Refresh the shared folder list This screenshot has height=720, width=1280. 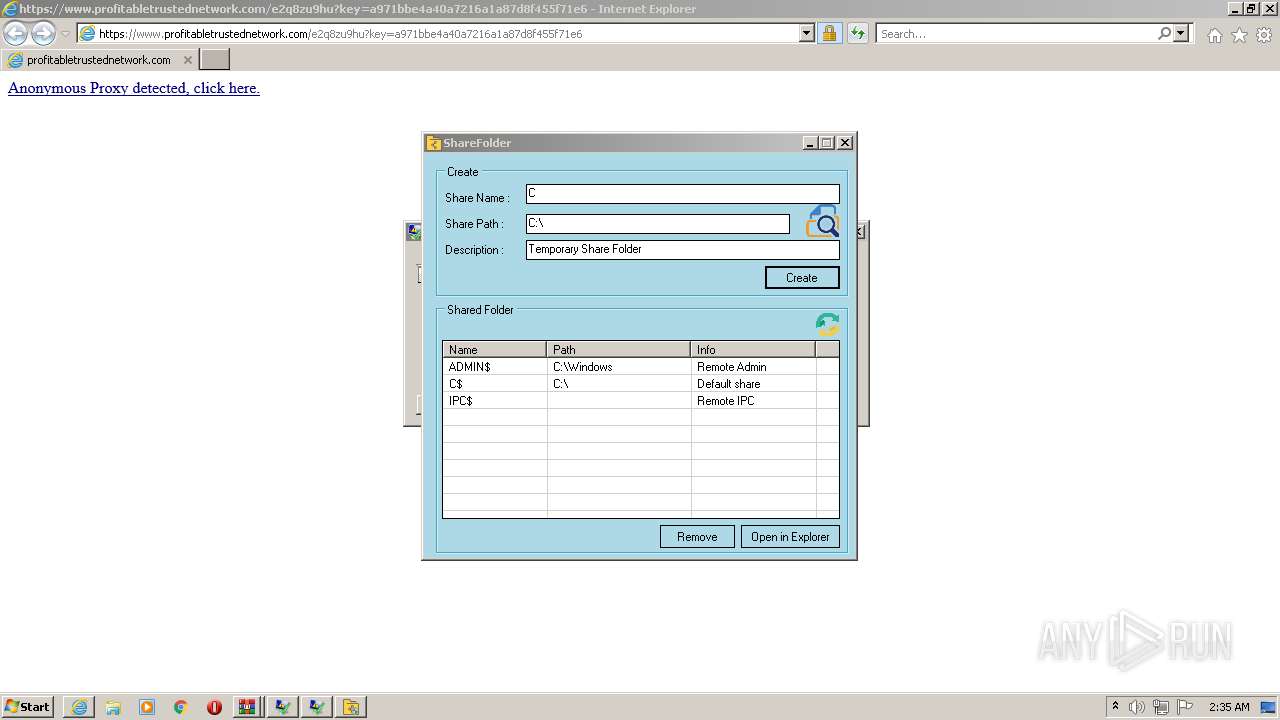827,323
